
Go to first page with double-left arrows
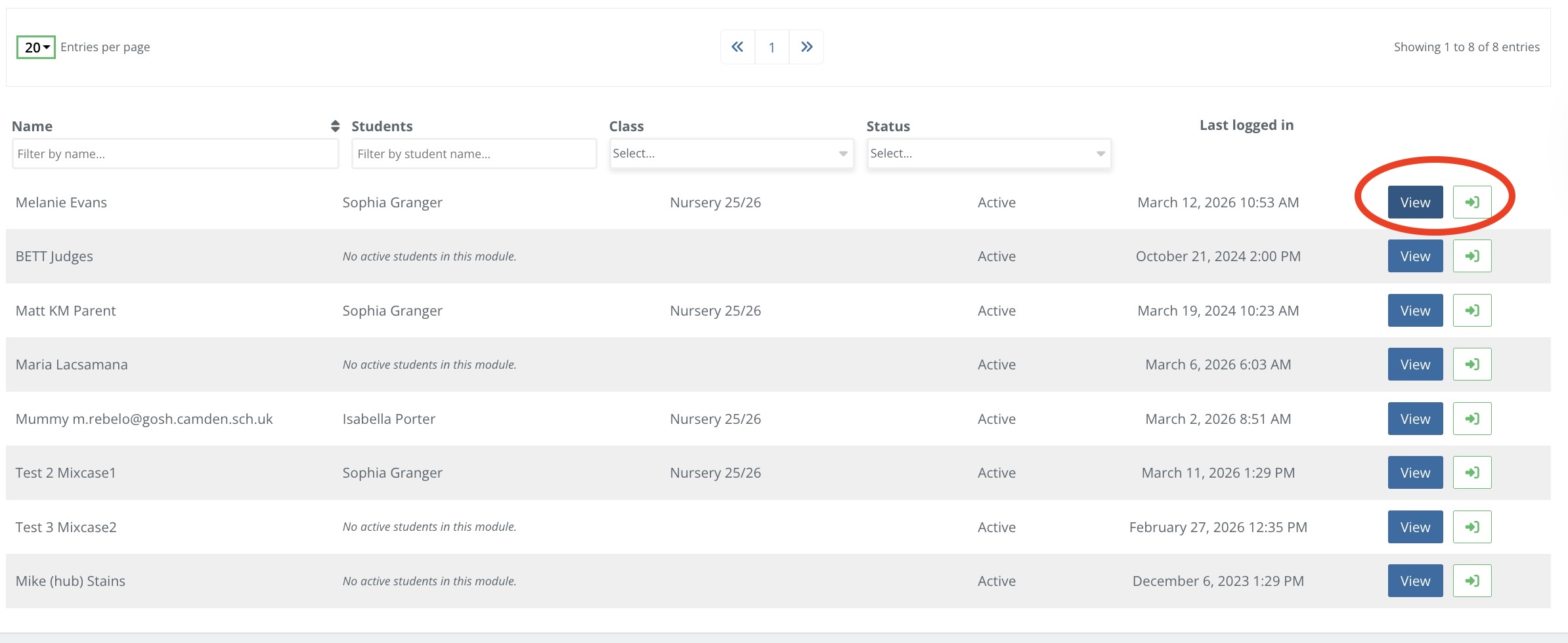click(737, 47)
